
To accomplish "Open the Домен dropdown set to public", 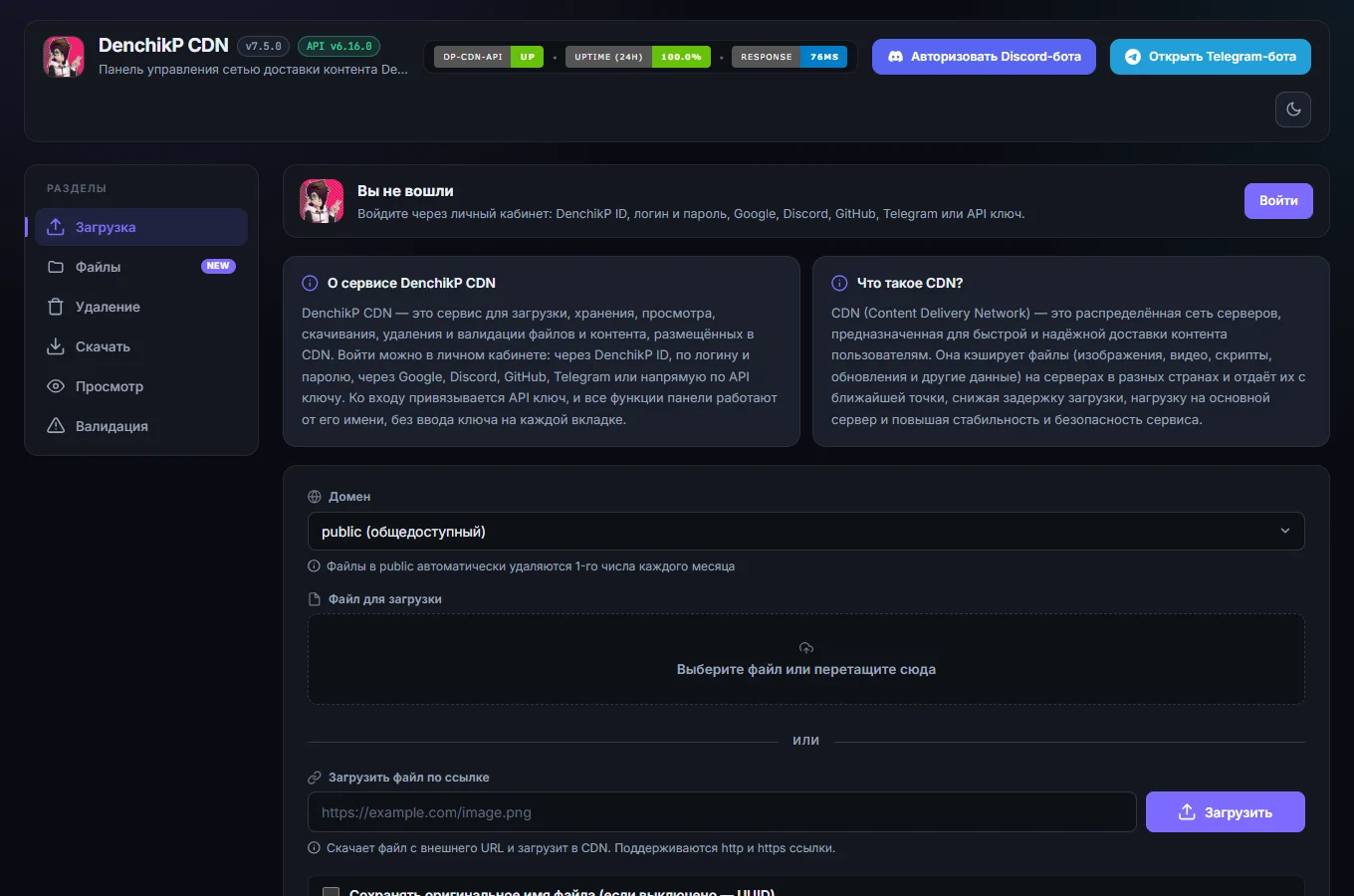I will point(806,532).
